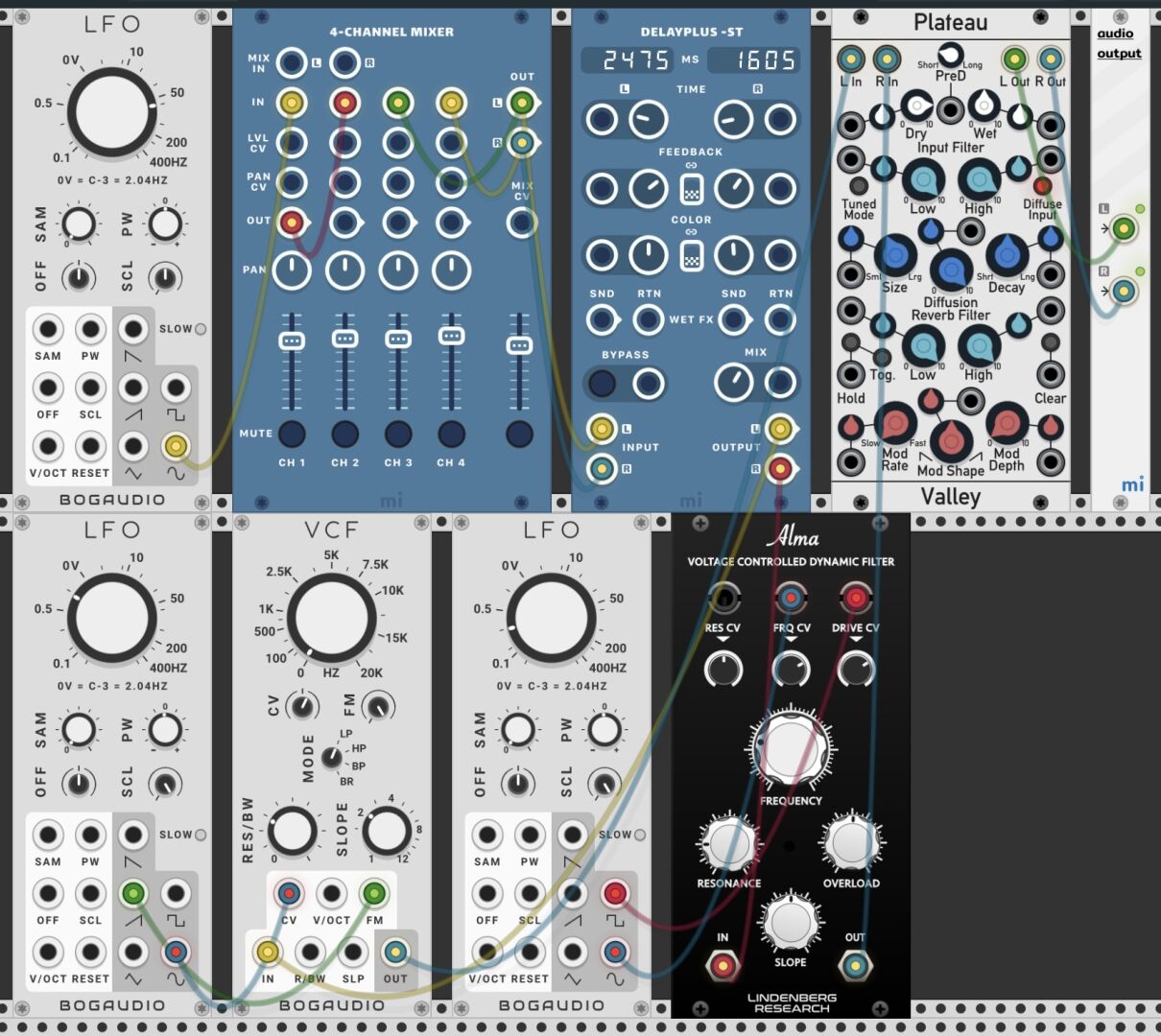Viewport: 1161px width, 1036px height.
Task: Click the CH 1 fader on the mixer
Action: point(292,341)
